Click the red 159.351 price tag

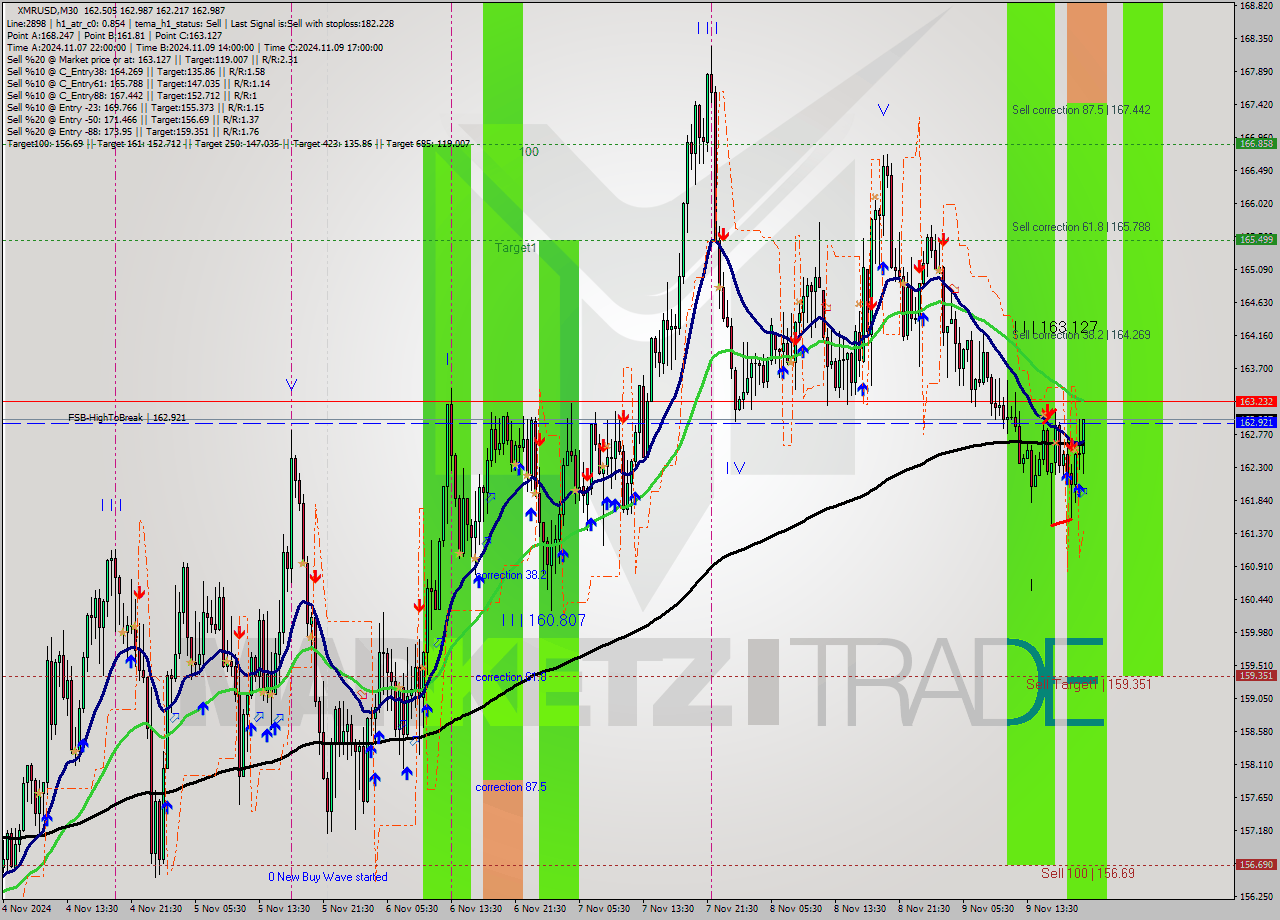point(1257,675)
